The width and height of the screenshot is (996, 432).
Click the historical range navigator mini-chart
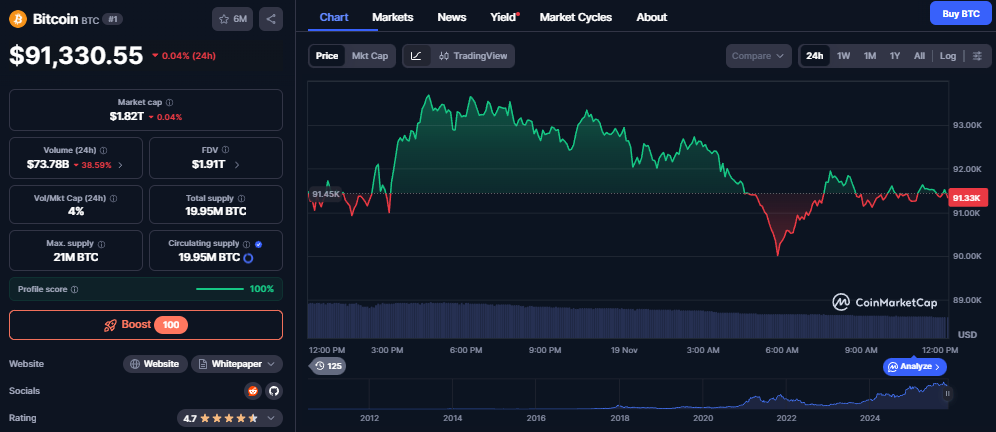[x=626, y=395]
